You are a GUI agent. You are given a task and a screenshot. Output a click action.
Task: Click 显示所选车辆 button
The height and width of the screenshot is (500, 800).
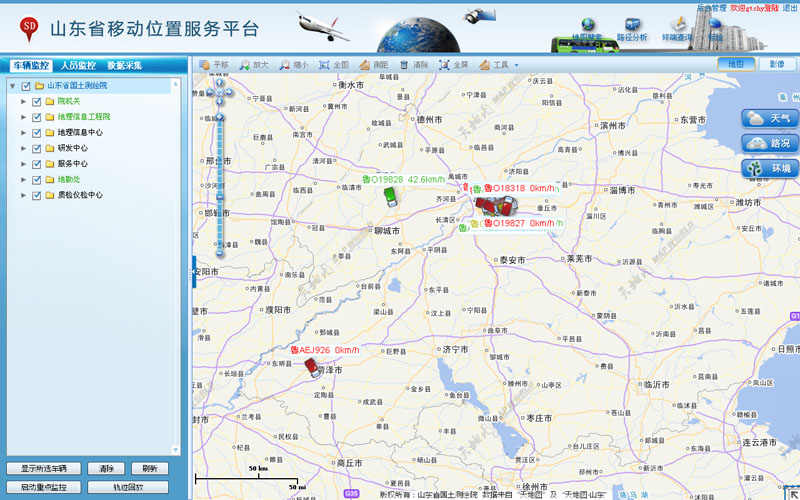coord(44,468)
